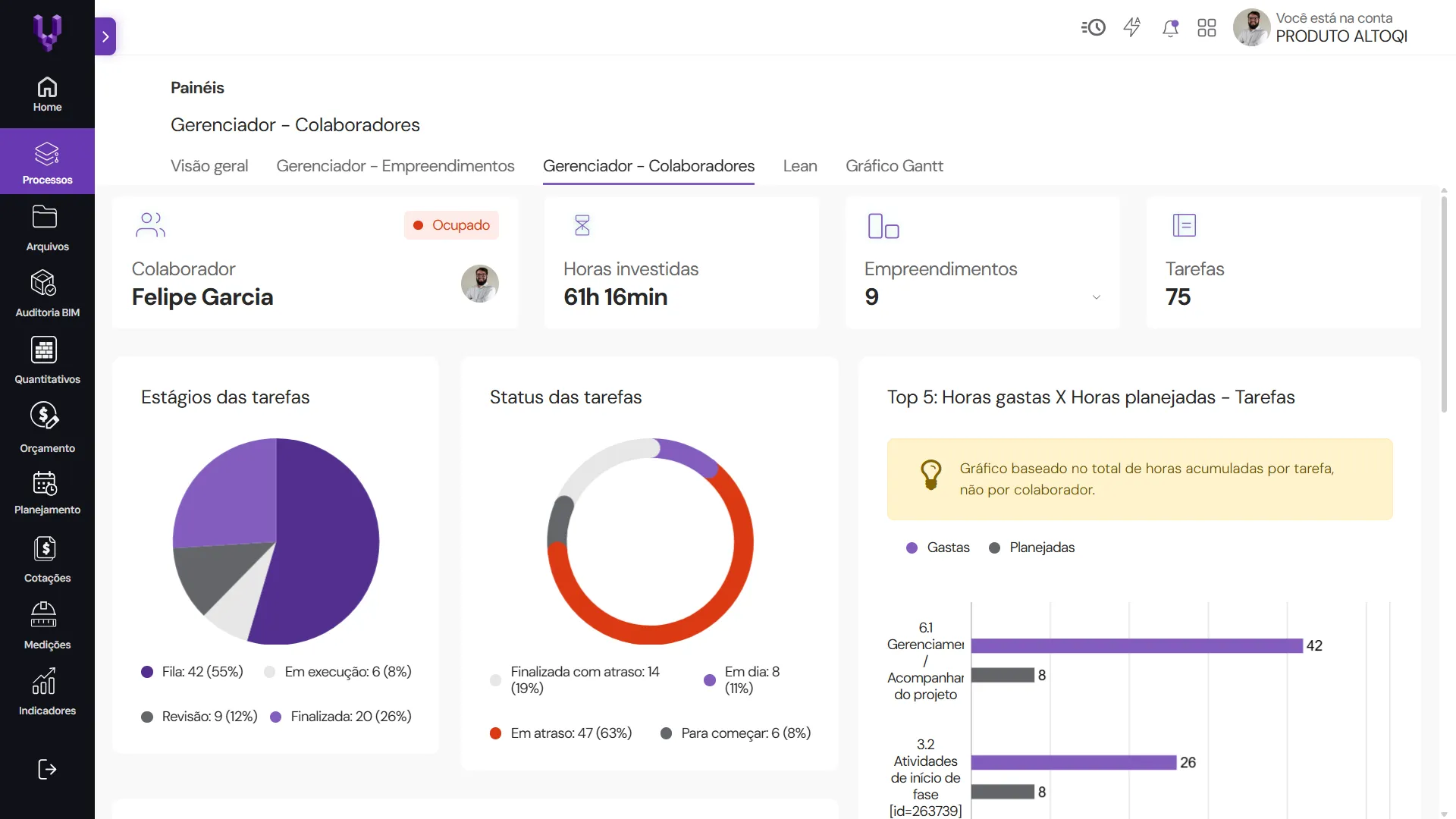Image resolution: width=1456 pixels, height=819 pixels.
Task: Go to Quantitativos module
Action: 47,360
